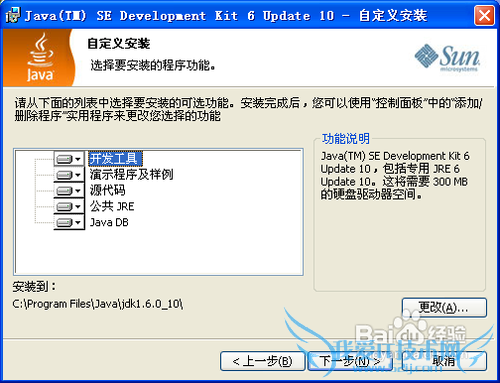Proceed with 下一步(N) button
Screen dimensions: 500x383
click(x=350, y=361)
